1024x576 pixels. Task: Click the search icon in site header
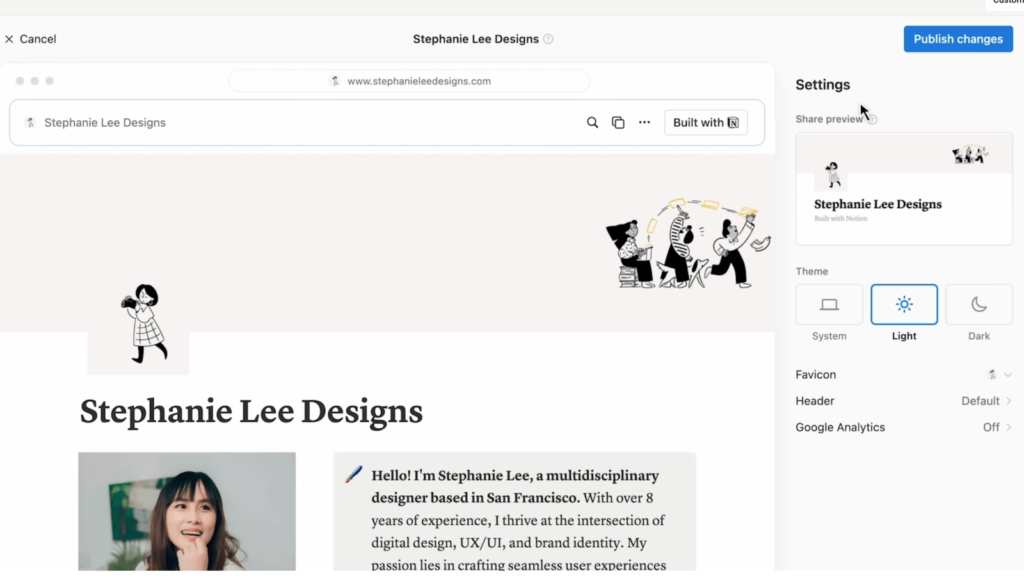[x=592, y=123]
